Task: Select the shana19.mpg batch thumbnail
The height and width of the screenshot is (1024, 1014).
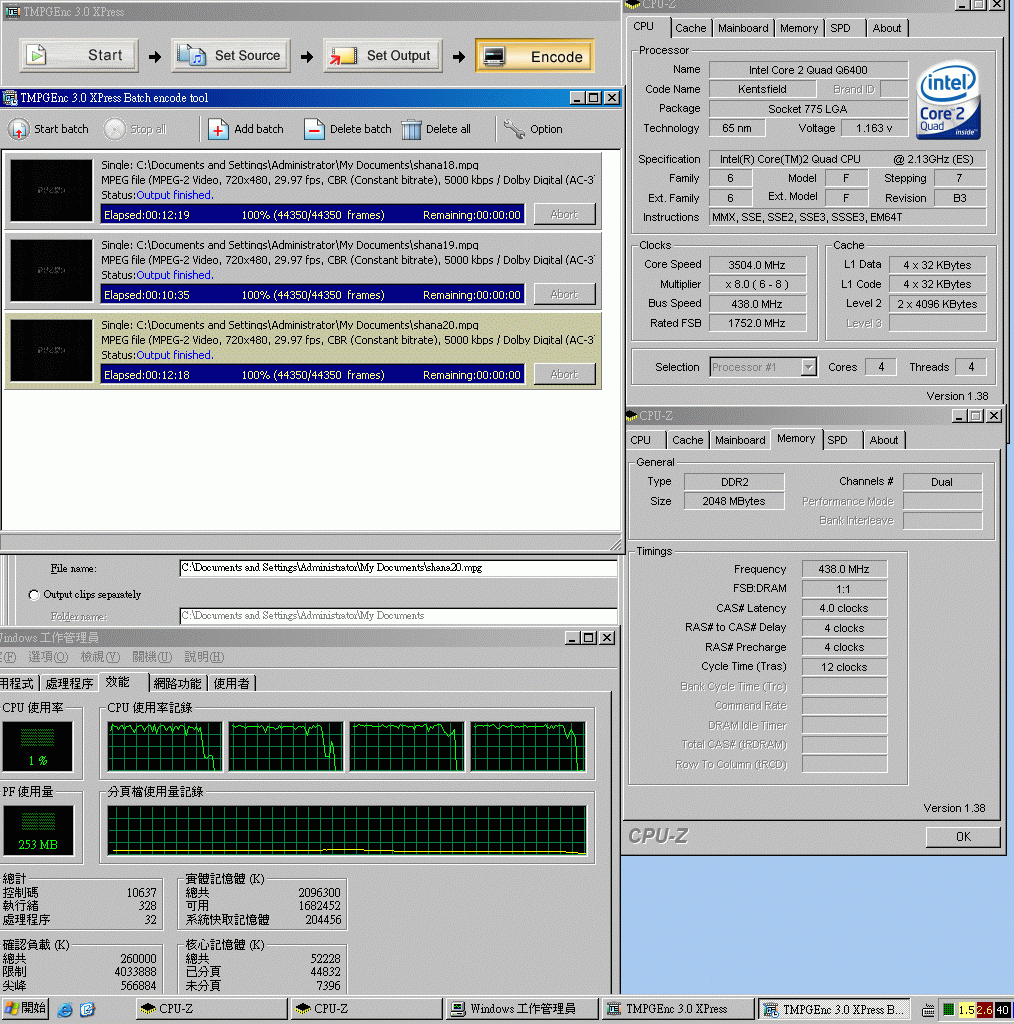Action: [x=52, y=270]
